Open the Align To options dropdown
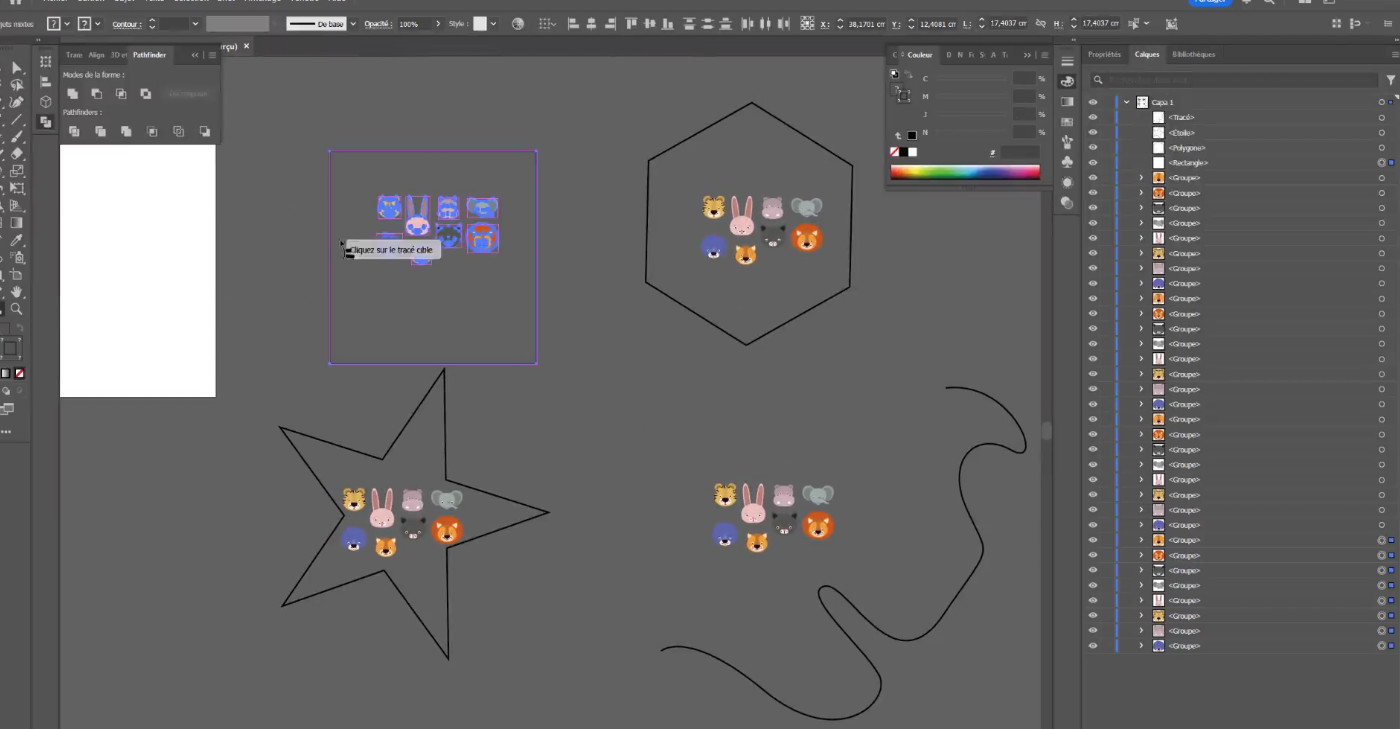The height and width of the screenshot is (729, 1400). coord(548,23)
